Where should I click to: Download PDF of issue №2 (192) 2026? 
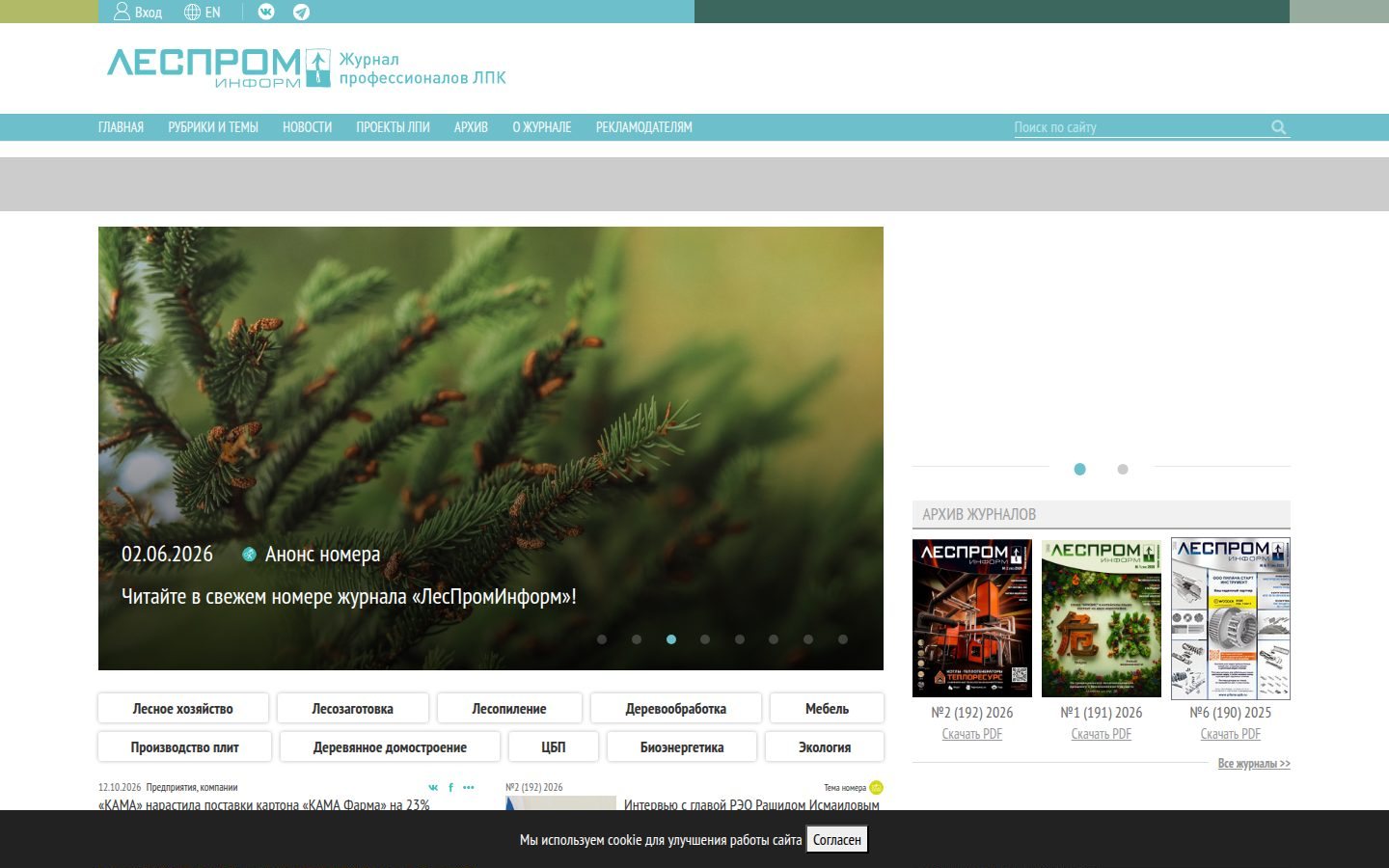[x=972, y=734]
